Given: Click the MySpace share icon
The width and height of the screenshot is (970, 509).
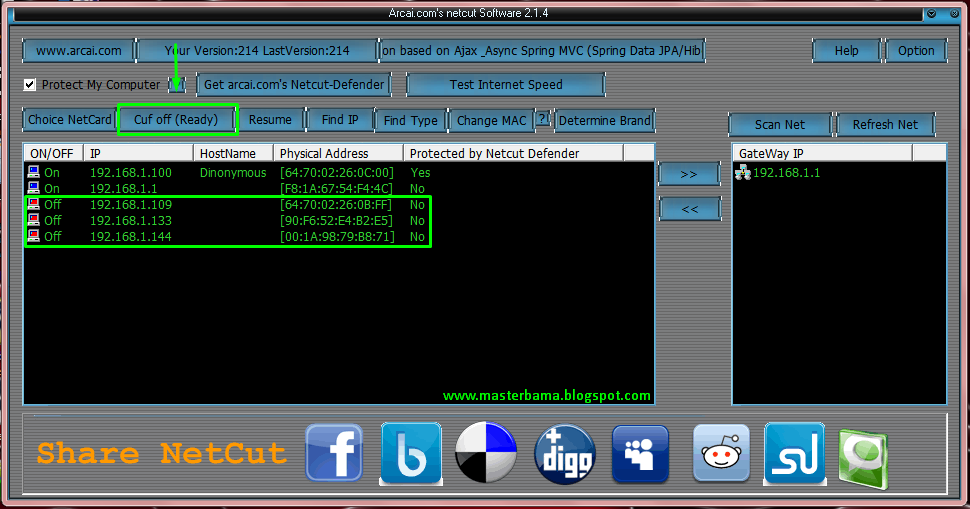Looking at the screenshot, I should pyautogui.click(x=640, y=453).
